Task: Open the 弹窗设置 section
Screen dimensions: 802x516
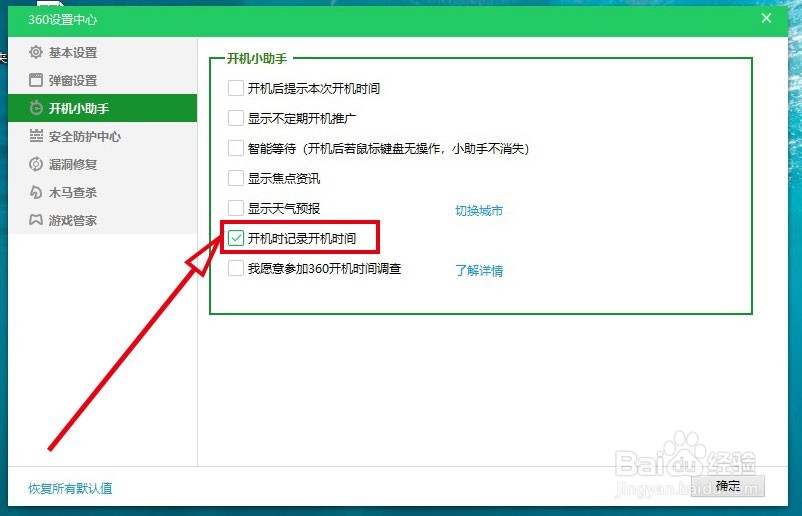Action: click(x=102, y=80)
